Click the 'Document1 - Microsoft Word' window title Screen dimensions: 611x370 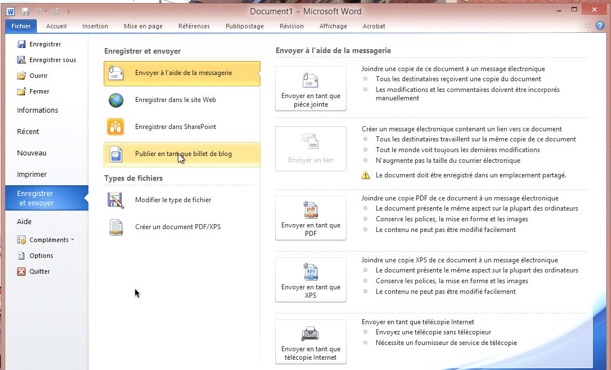306,11
